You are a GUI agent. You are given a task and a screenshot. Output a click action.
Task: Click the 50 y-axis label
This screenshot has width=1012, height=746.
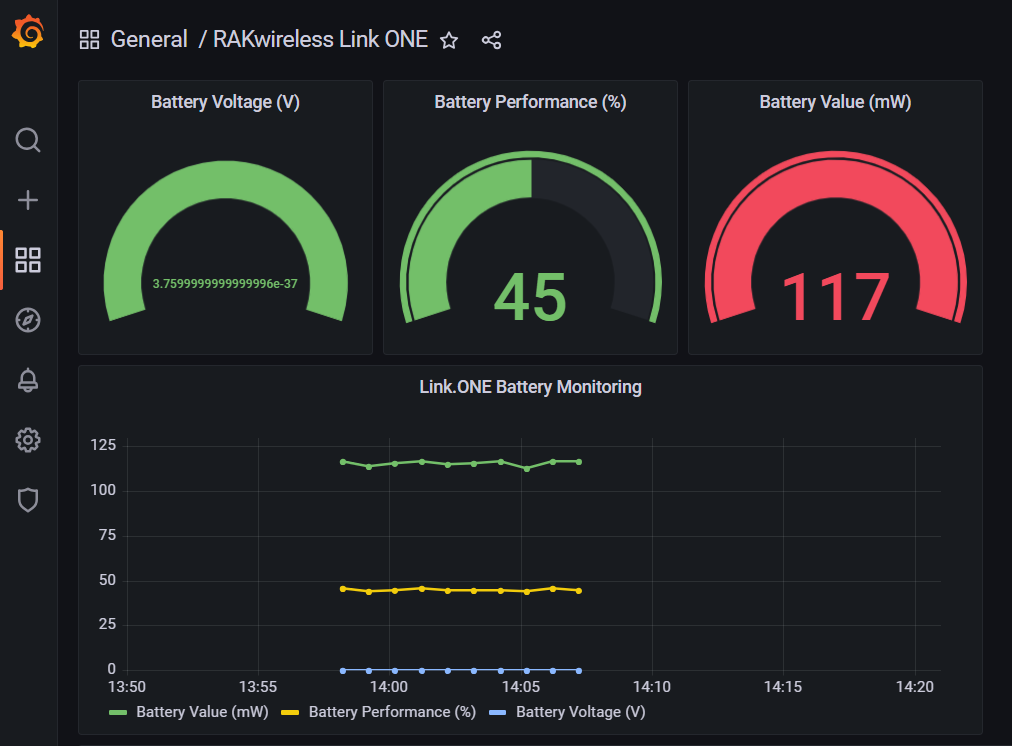[107, 580]
